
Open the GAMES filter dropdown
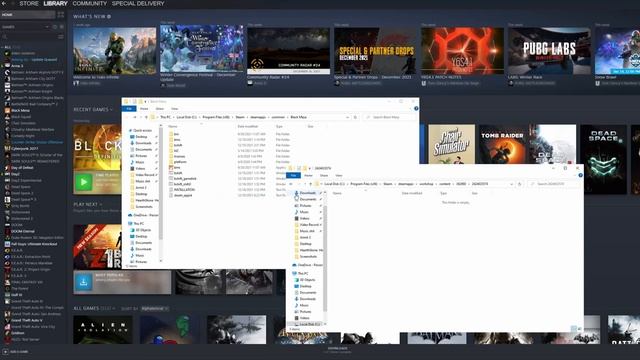[25, 27]
